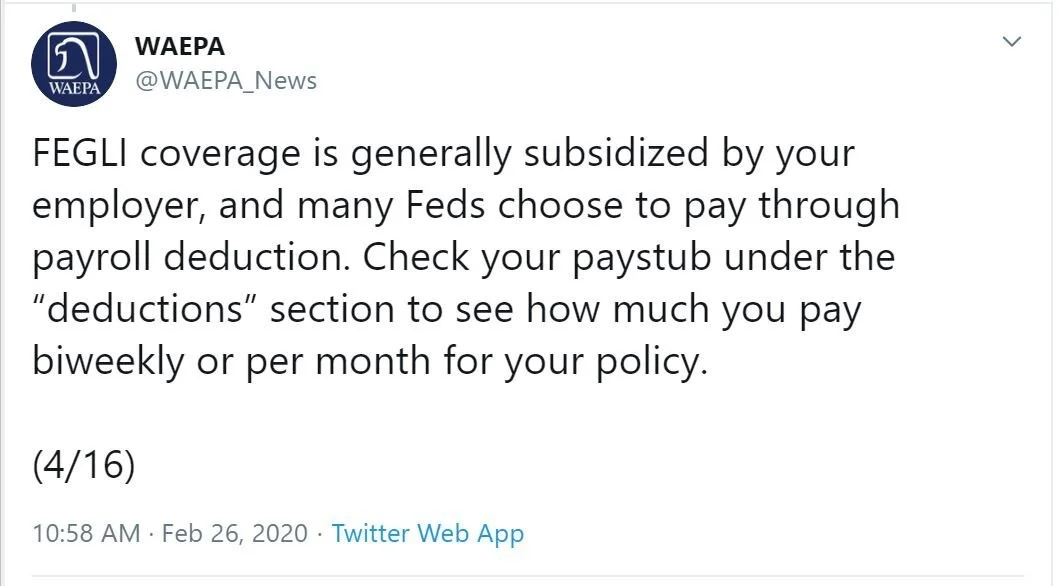This screenshot has height=586, width=1059.
Task: Open the Twitter Web App source link
Action: point(427,533)
